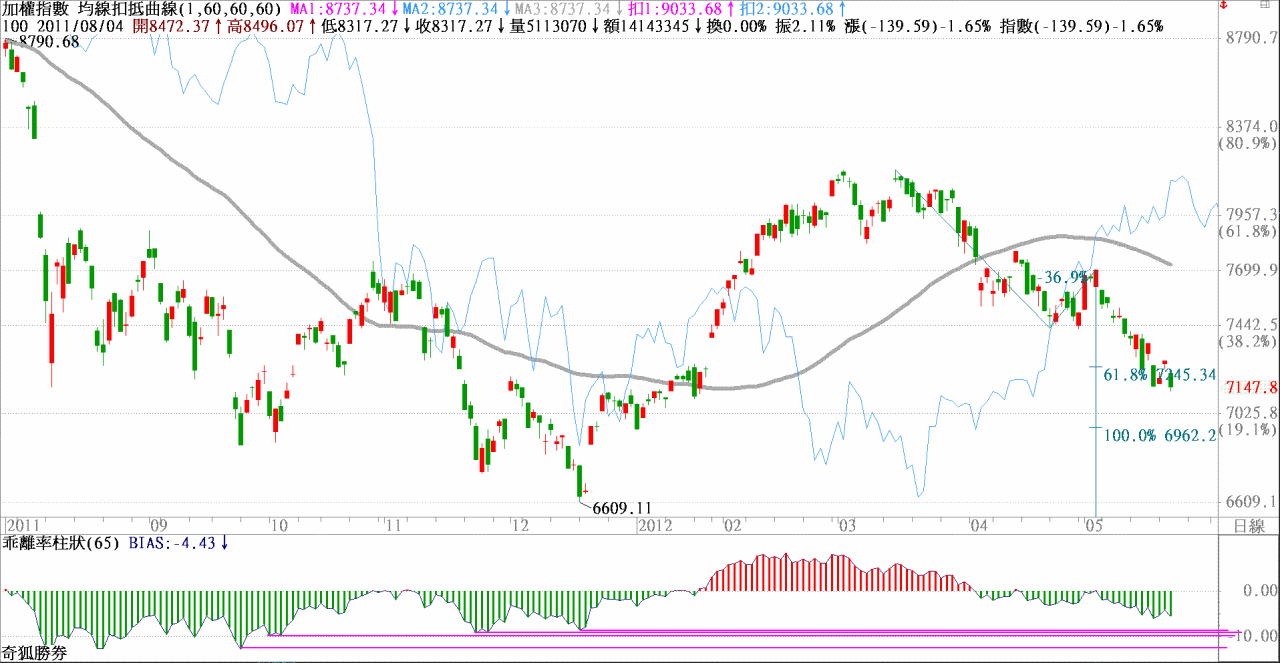Click the -36.9% trend line label
Viewport: 1280px width, 663px height.
coord(1059,277)
